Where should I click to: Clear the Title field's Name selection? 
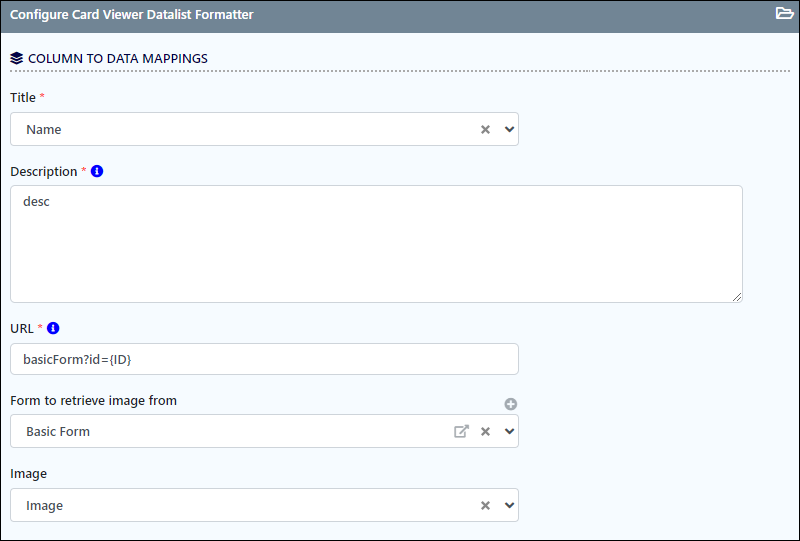coord(485,130)
